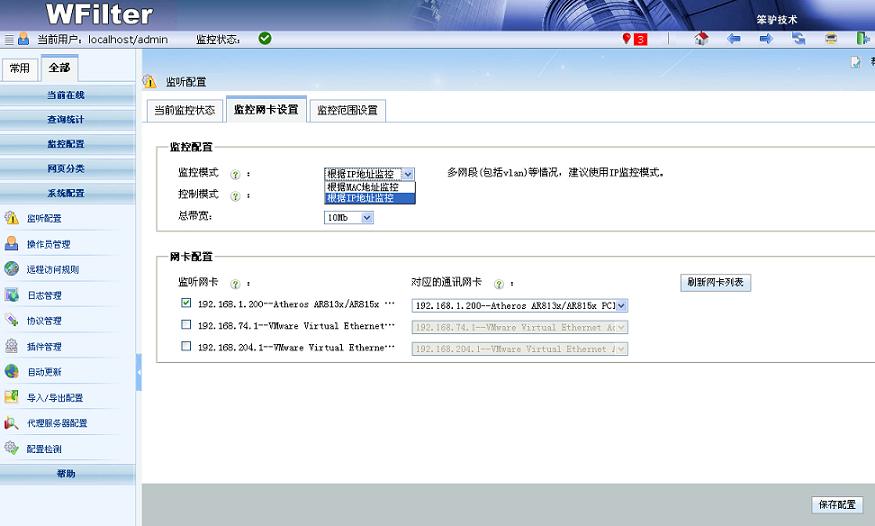The width and height of the screenshot is (875, 526).
Task: Uncheck the 192.168.1.200 Atheros adapter checkbox
Action: [x=186, y=303]
